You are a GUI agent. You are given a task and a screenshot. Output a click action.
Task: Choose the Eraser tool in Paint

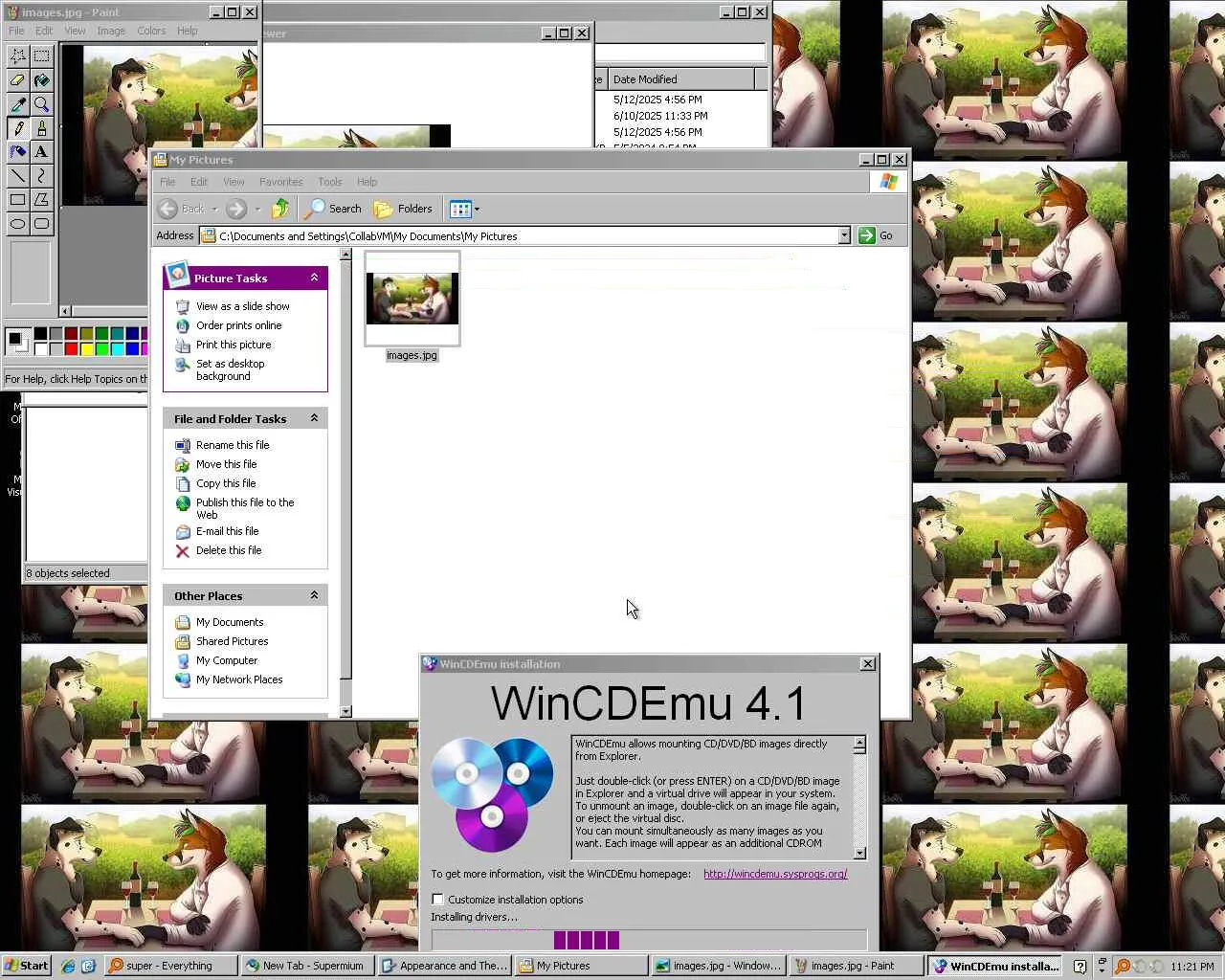click(17, 80)
